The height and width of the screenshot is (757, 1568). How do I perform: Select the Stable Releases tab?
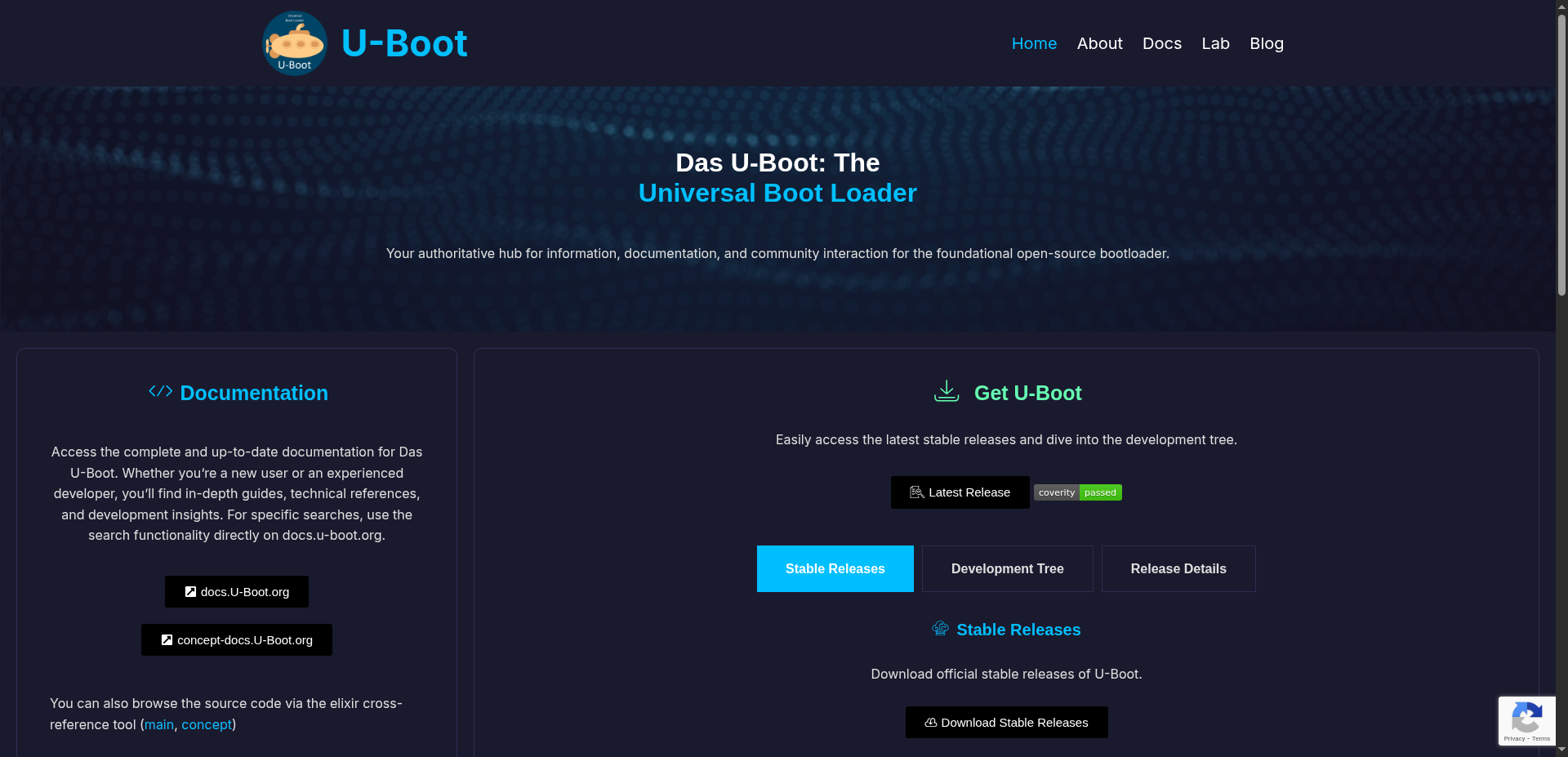click(835, 568)
